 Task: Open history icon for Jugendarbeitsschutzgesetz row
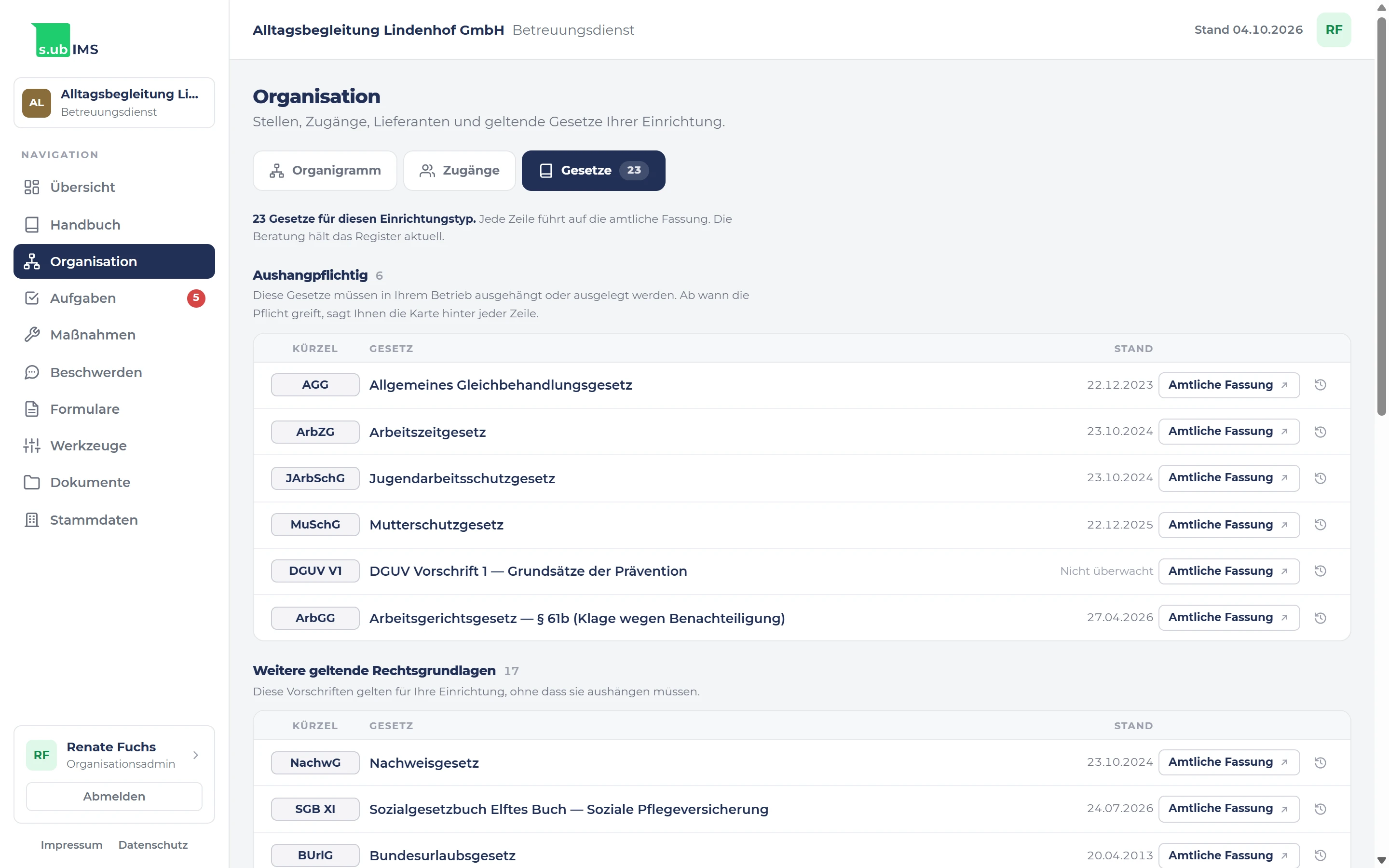coord(1320,478)
